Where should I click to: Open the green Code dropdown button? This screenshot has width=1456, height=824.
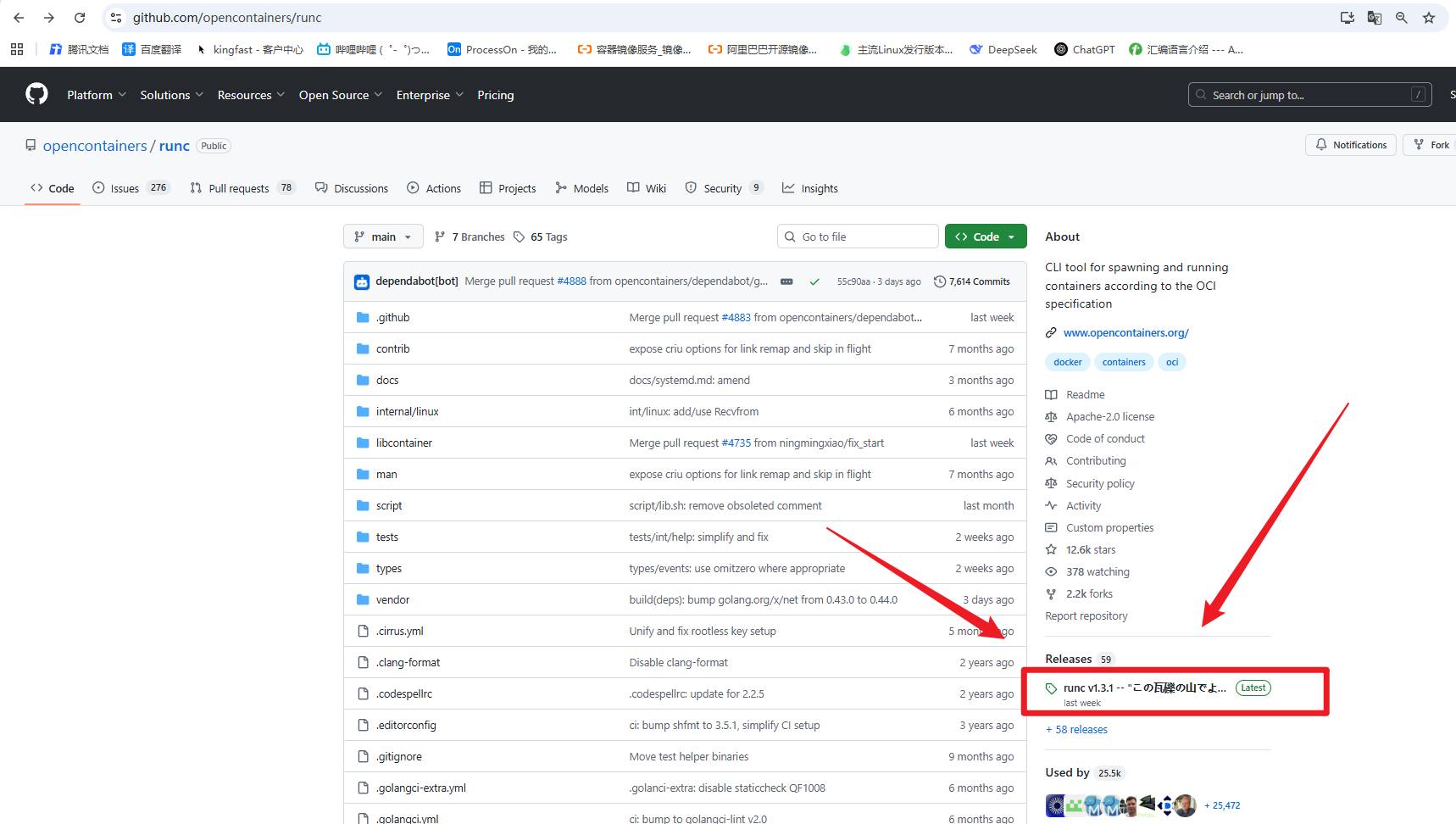[x=986, y=237]
